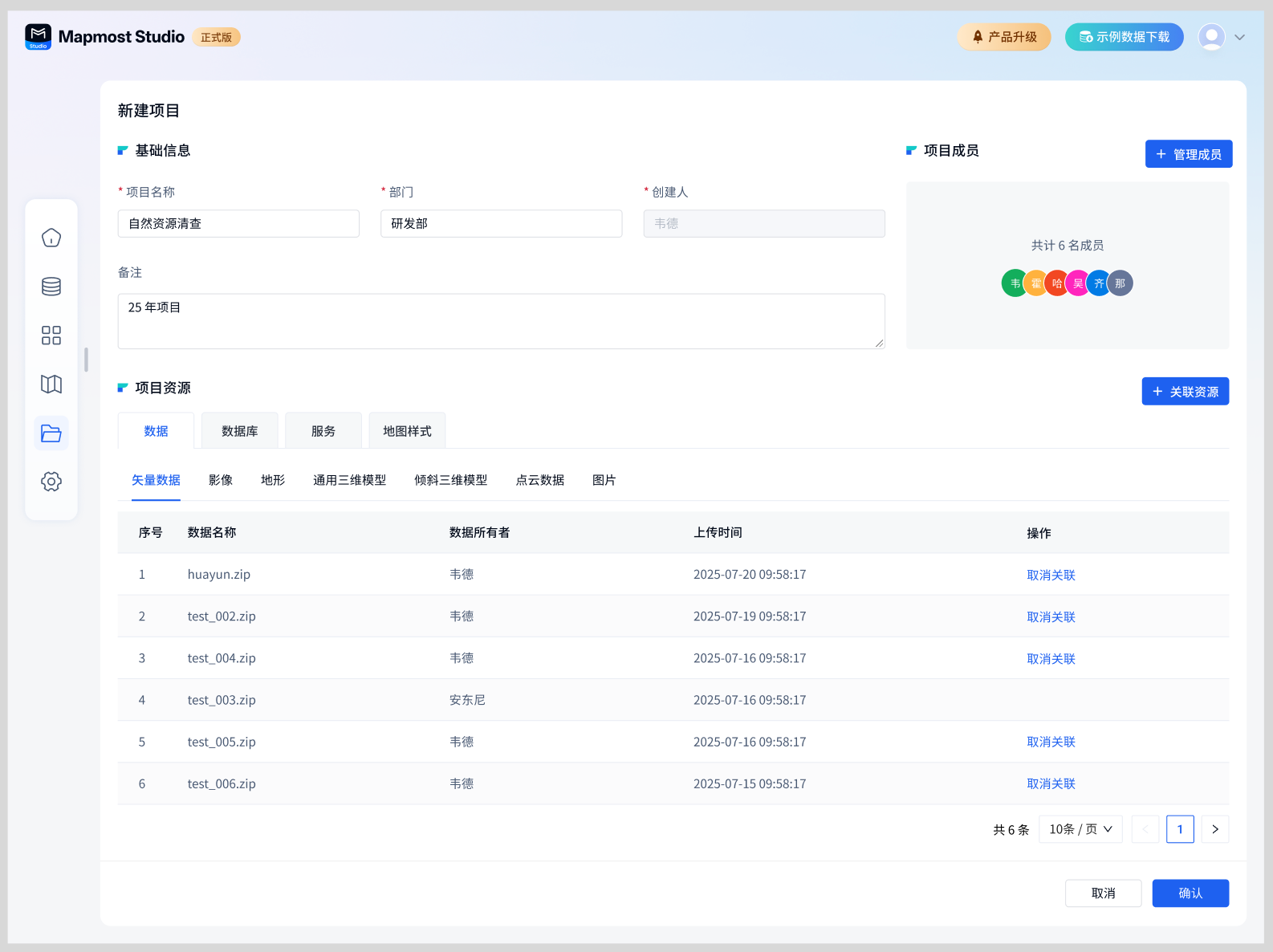Screen dimensions: 1273x952
Task: Click the blue 齐 member avatar
Action: (1098, 283)
